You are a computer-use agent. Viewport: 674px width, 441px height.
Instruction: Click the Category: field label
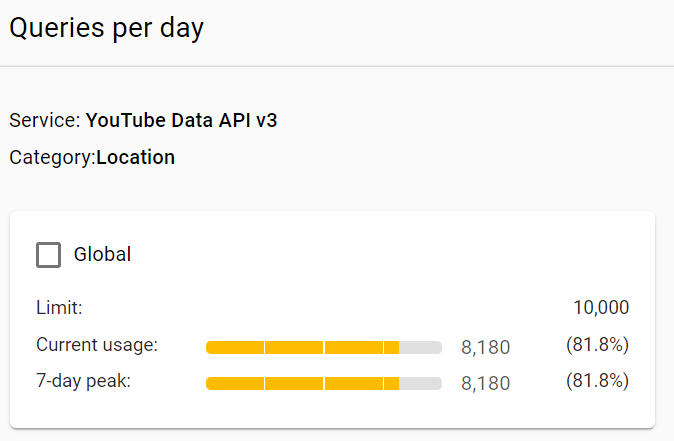point(52,157)
